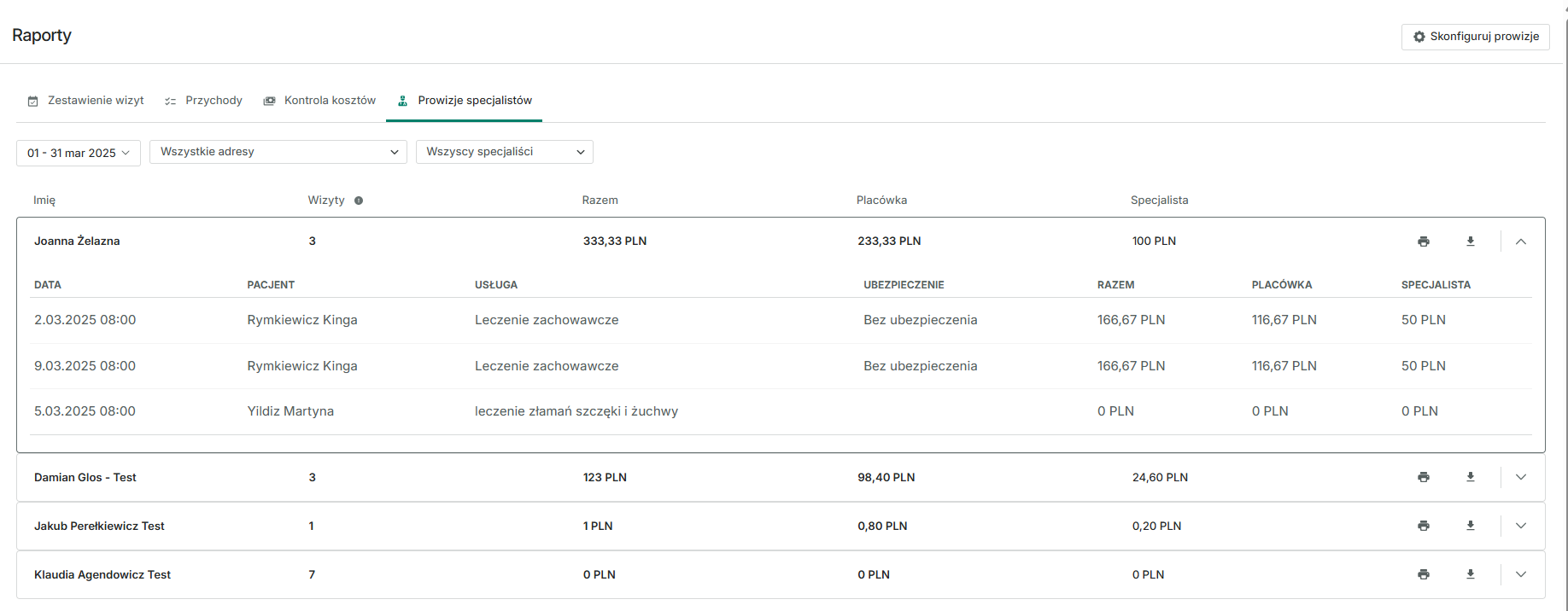Image resolution: width=1568 pixels, height=611 pixels.
Task: Download Damian Glos - Test report
Action: pos(1470,477)
